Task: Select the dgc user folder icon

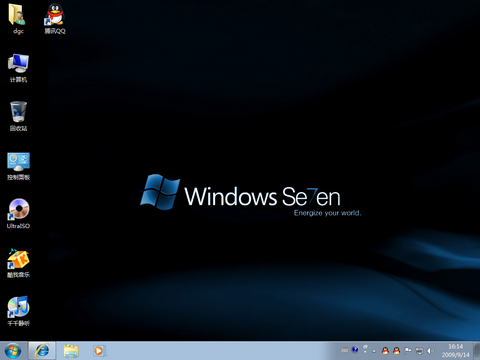Action: click(x=18, y=19)
